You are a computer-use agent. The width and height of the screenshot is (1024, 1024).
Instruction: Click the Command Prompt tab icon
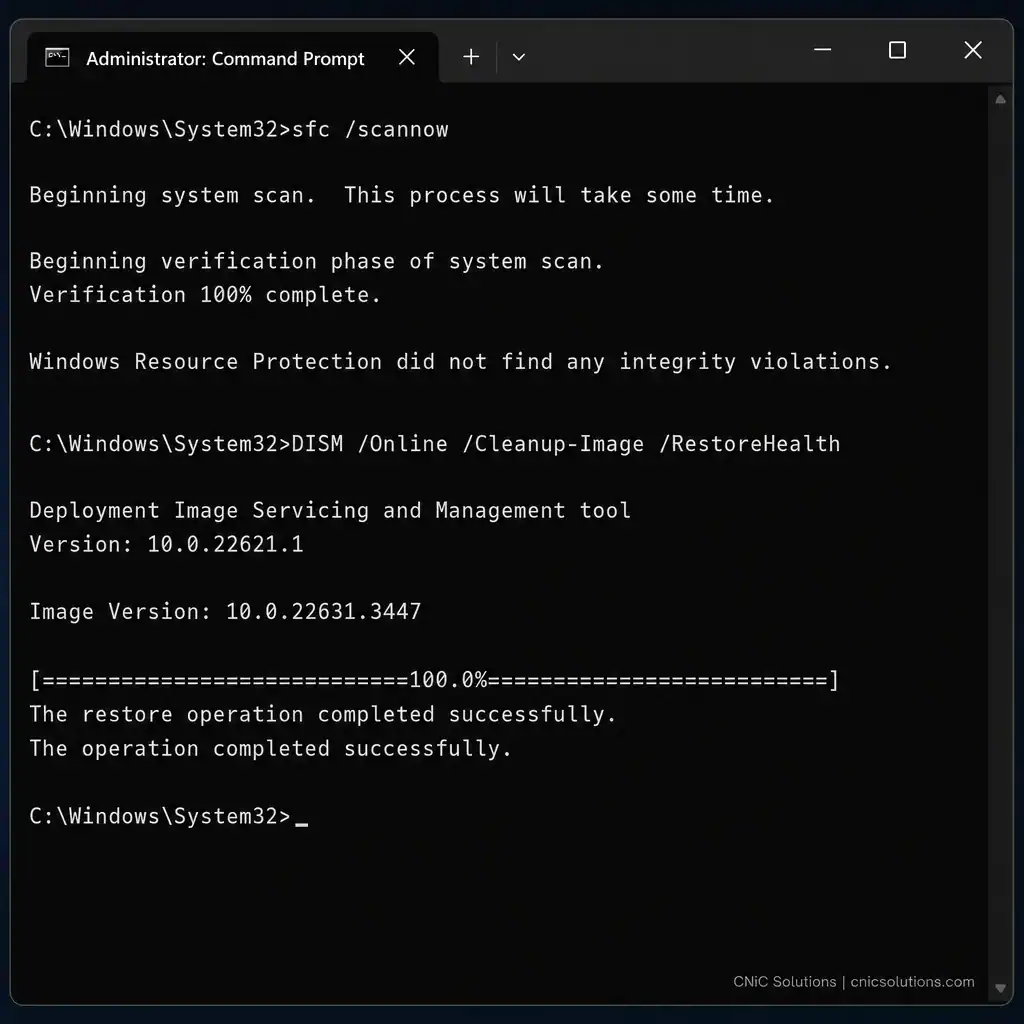57,57
